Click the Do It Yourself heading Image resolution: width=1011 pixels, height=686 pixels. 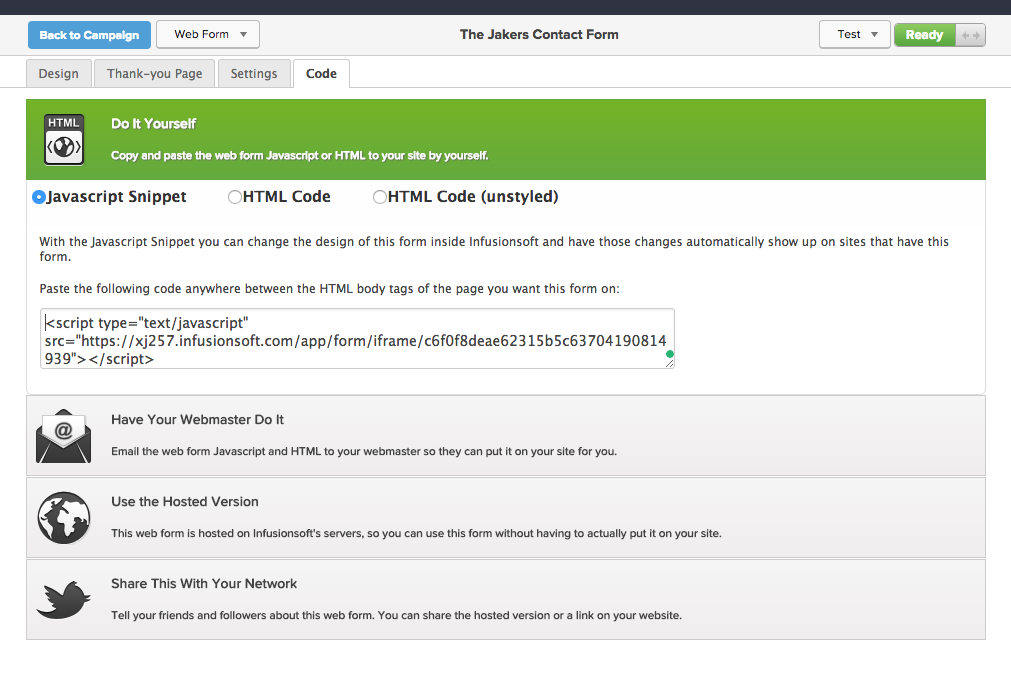tap(153, 124)
